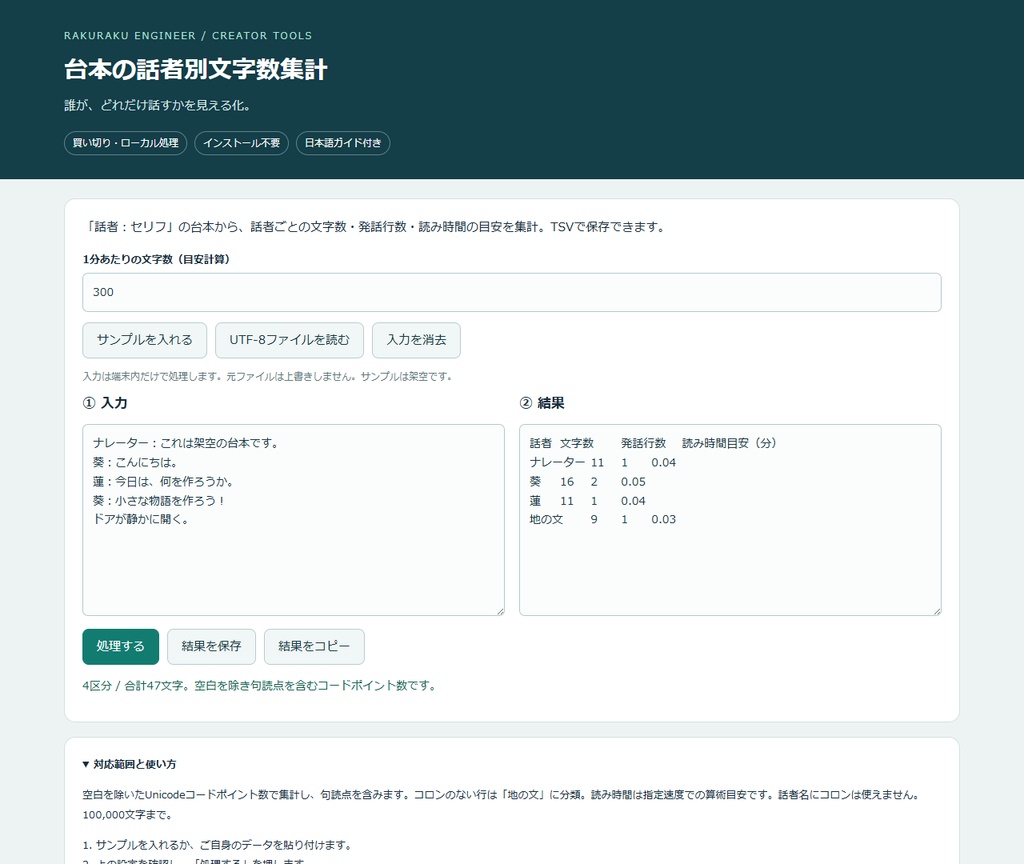Viewport: 1024px width, 864px height.
Task: Open UTF-8ファイルを読む file loader
Action: click(289, 340)
